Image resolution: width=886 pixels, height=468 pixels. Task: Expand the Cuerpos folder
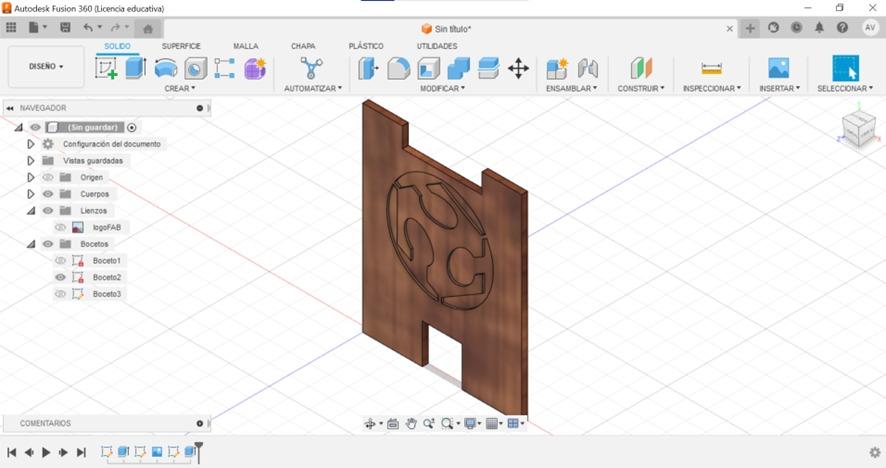31,194
